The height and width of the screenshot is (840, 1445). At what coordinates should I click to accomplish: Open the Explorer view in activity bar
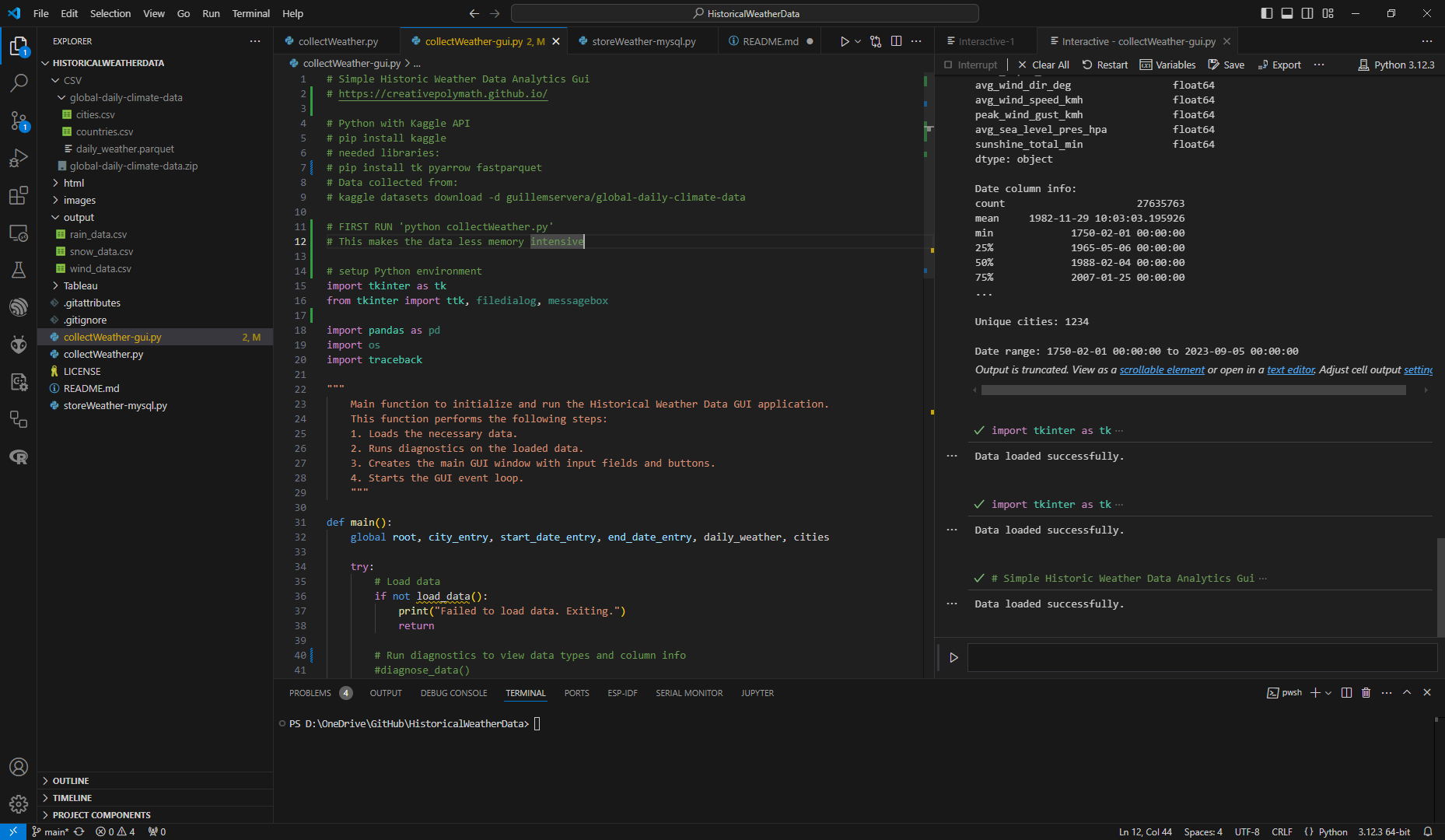[x=19, y=47]
